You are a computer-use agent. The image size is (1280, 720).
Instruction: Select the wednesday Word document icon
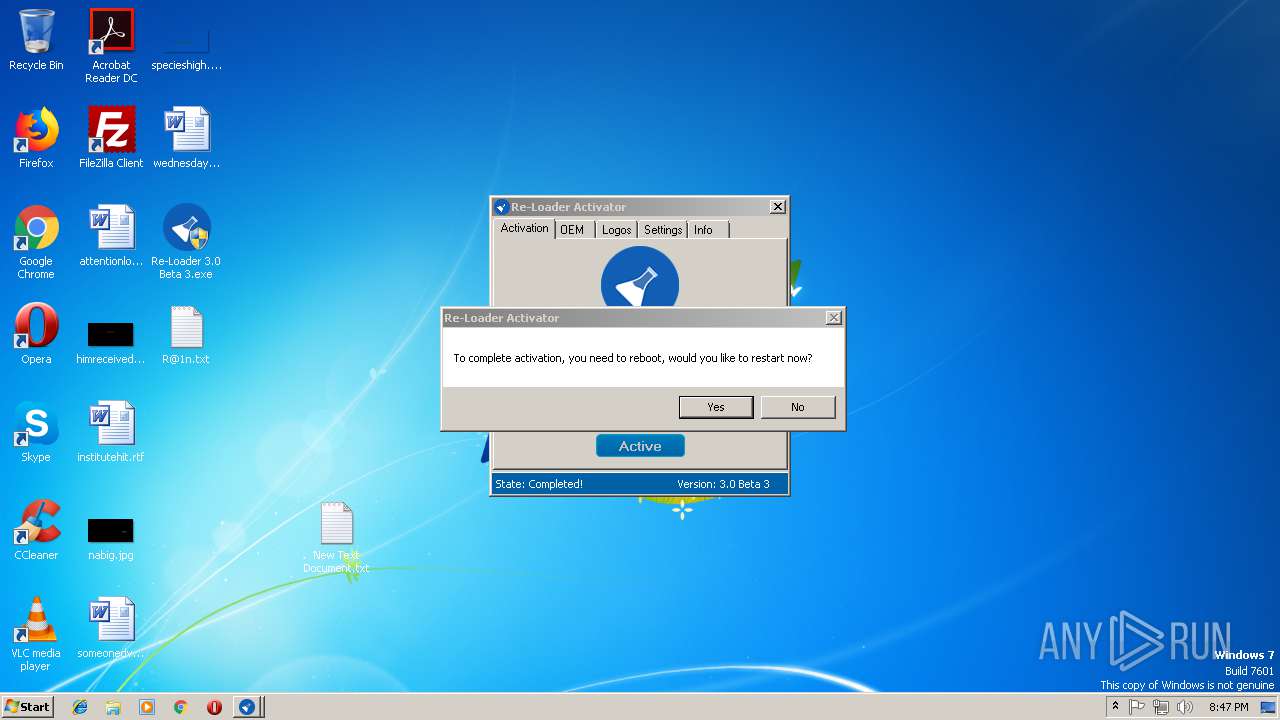click(x=186, y=138)
